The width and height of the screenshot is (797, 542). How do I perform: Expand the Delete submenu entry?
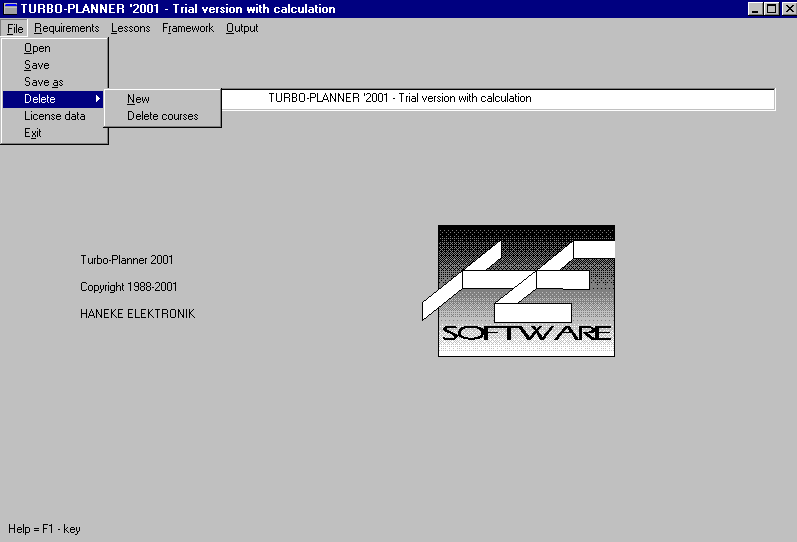pyautogui.click(x=54, y=99)
